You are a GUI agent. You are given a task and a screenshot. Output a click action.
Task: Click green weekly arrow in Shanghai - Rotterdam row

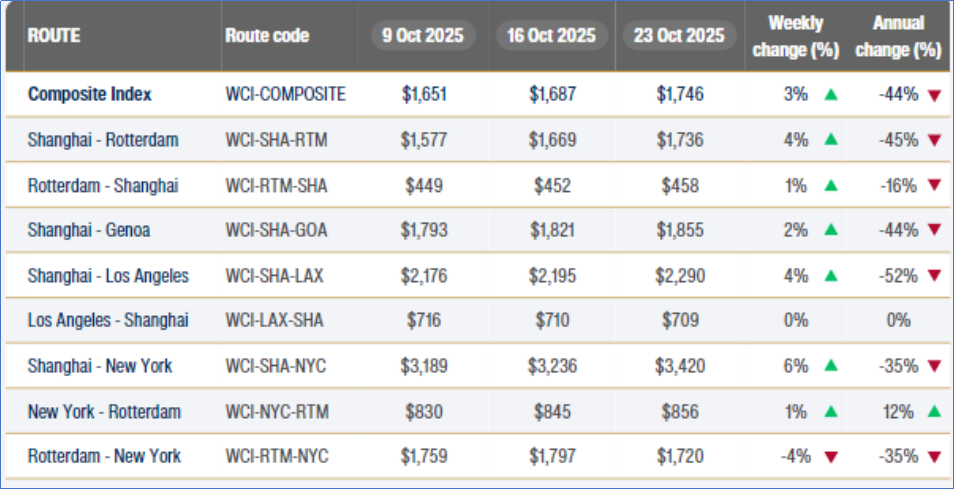[x=830, y=140]
